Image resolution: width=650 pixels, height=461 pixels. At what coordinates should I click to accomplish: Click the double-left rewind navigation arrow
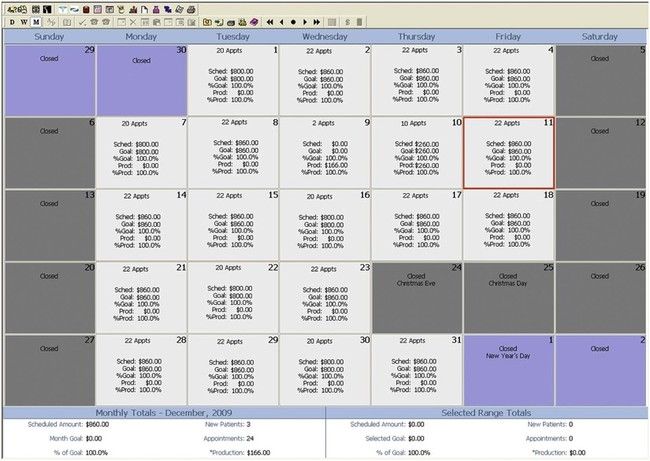tap(270, 21)
